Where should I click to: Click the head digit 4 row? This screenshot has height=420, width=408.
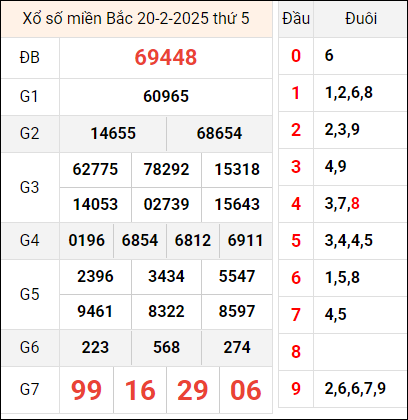point(342,204)
